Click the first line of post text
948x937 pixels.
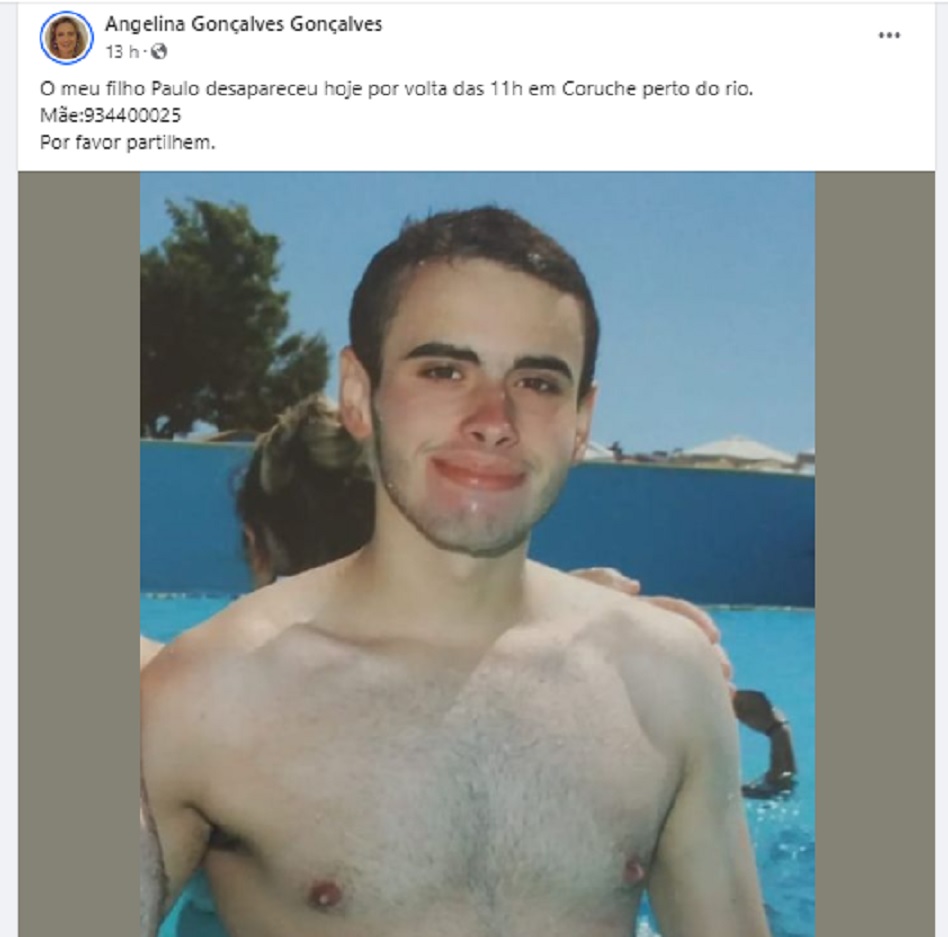click(x=397, y=89)
